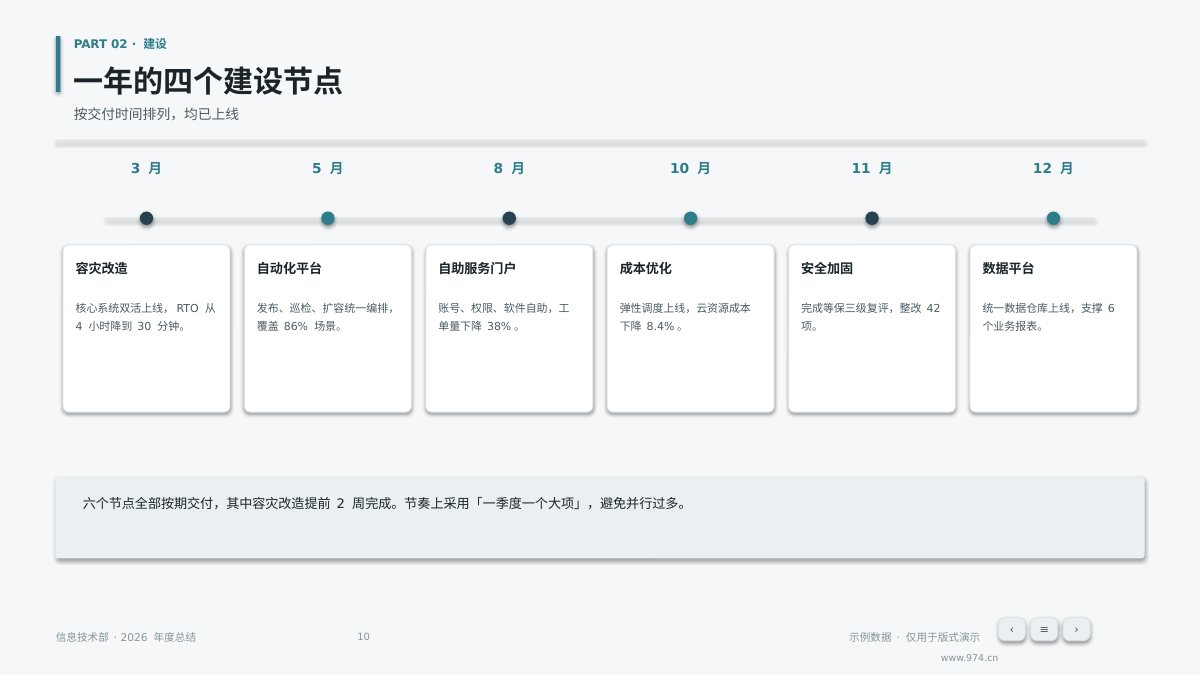Click the 12 月 month label

pyautogui.click(x=1053, y=168)
